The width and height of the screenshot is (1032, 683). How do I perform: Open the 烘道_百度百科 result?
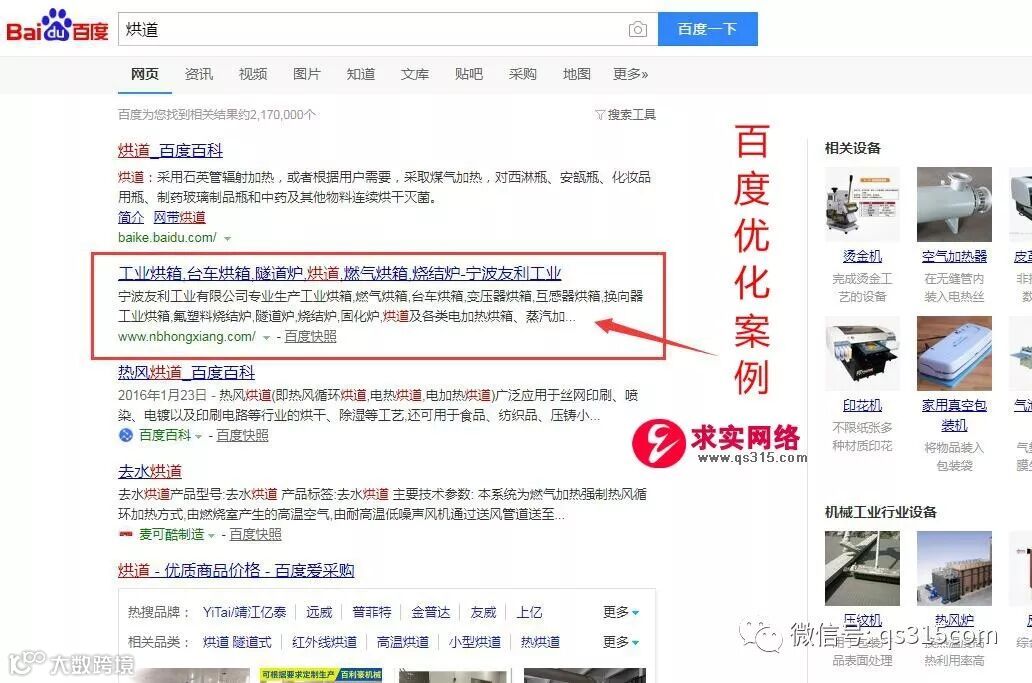coord(170,151)
